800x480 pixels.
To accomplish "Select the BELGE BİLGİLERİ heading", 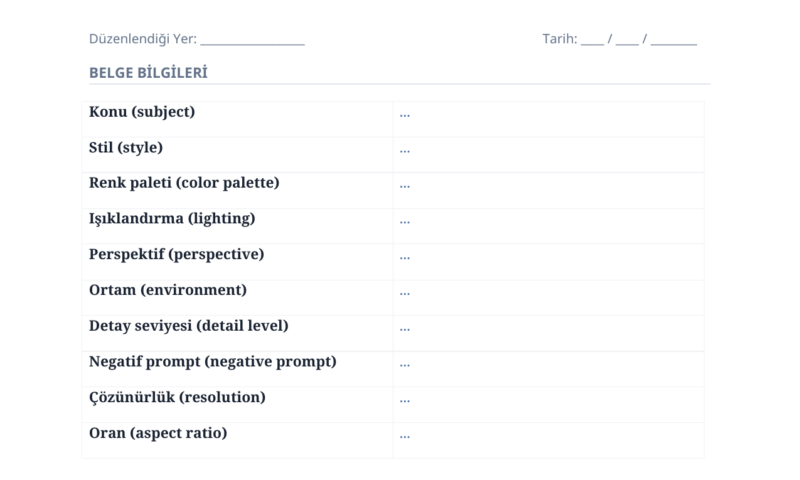I will click(x=148, y=73).
